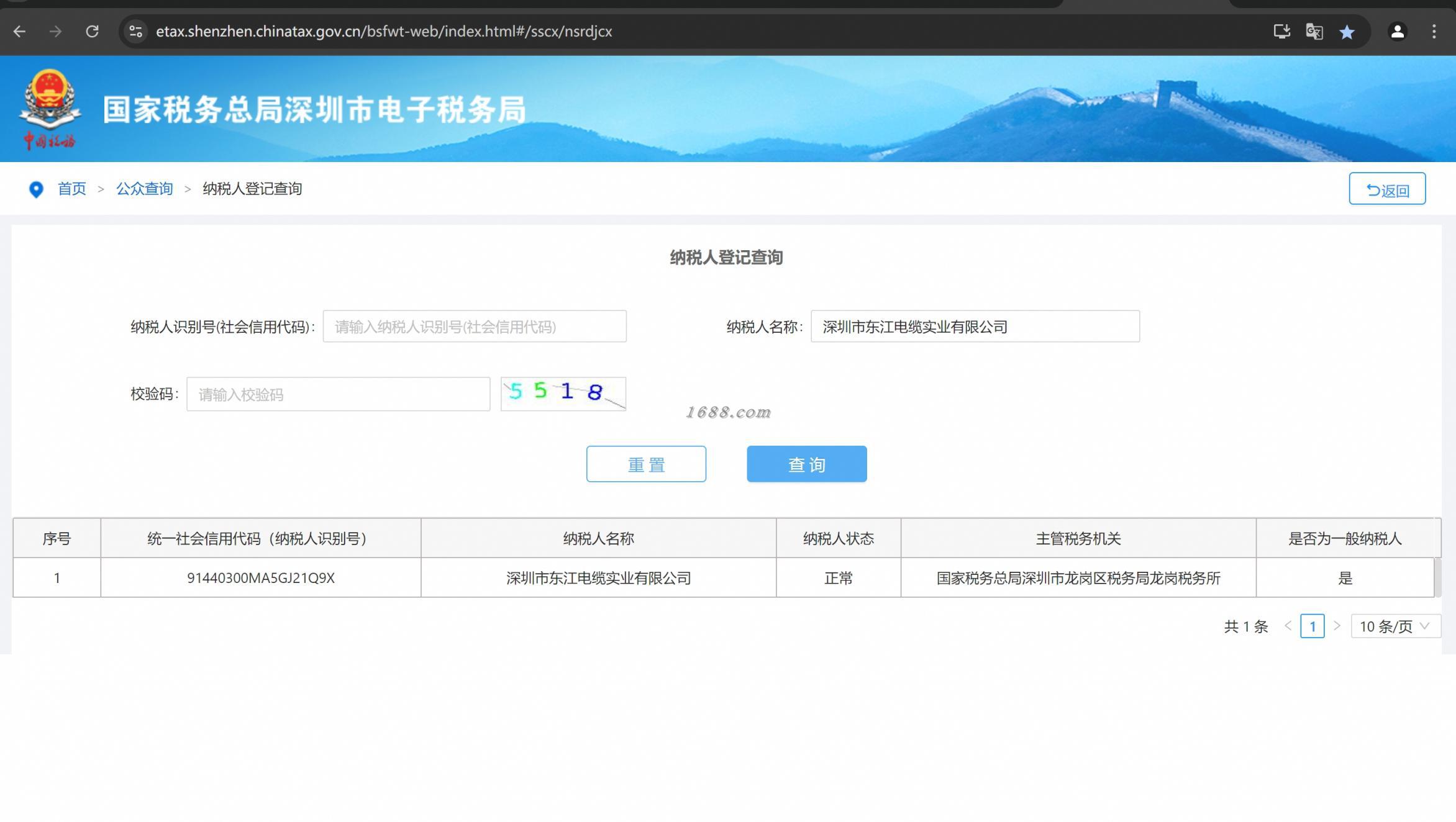The image size is (1456, 822).
Task: Click the next page arrow in pagination
Action: [x=1337, y=626]
